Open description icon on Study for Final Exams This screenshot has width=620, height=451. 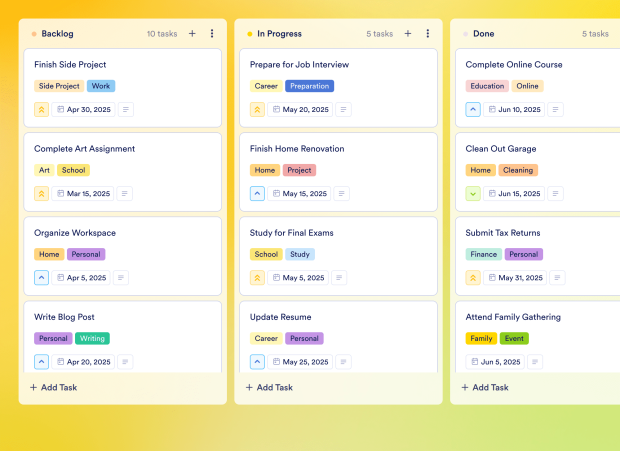point(339,278)
